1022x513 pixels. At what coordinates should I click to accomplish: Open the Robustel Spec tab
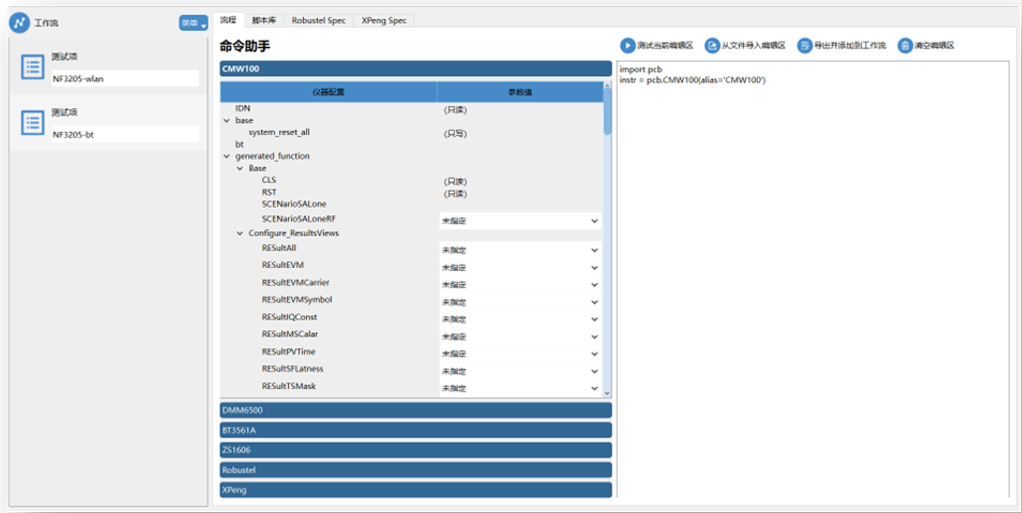point(319,20)
